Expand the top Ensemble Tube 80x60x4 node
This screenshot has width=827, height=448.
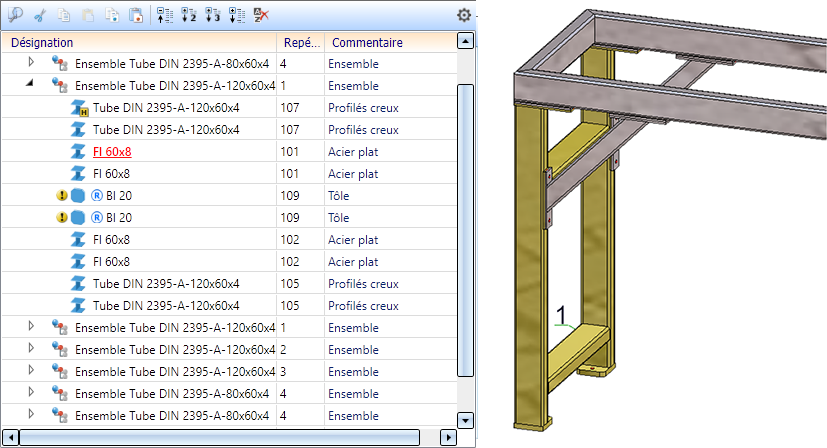[30, 63]
